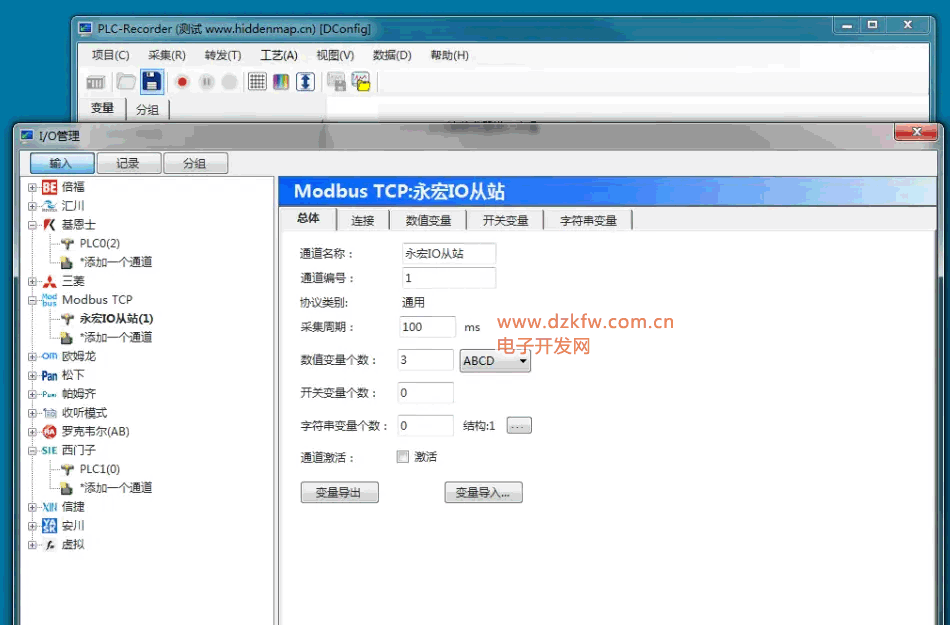The image size is (950, 625).
Task: Expand the 欧姆龙 tree node
Action: pos(32,356)
